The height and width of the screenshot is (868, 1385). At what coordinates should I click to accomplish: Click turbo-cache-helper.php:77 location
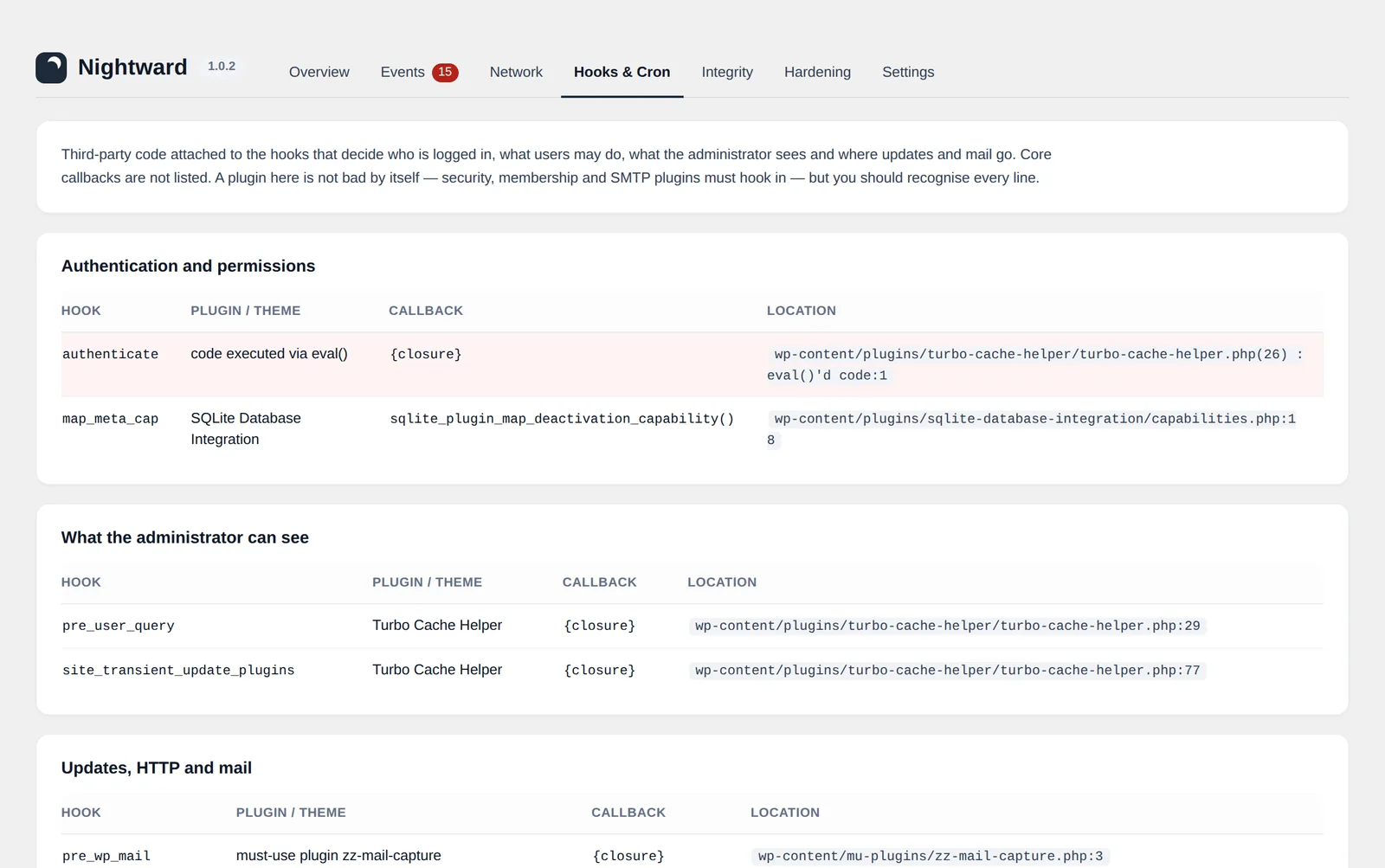point(948,671)
